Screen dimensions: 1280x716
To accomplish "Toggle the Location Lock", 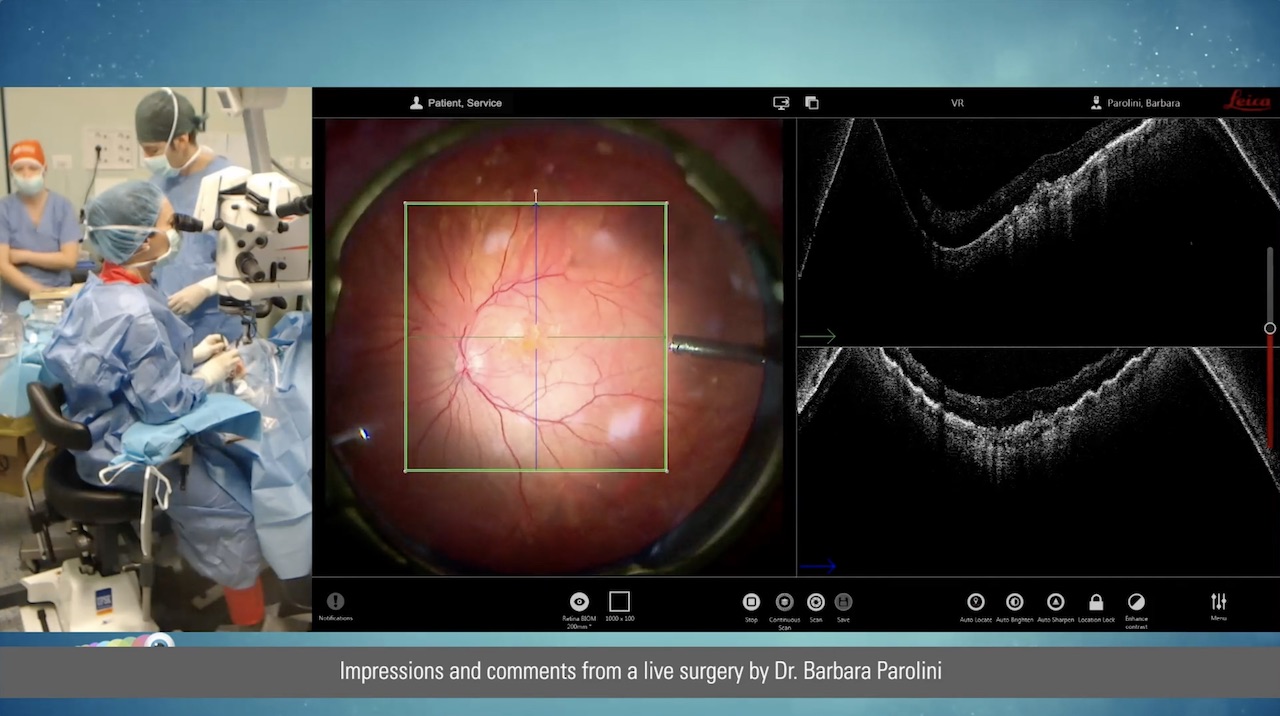I will click(1096, 602).
